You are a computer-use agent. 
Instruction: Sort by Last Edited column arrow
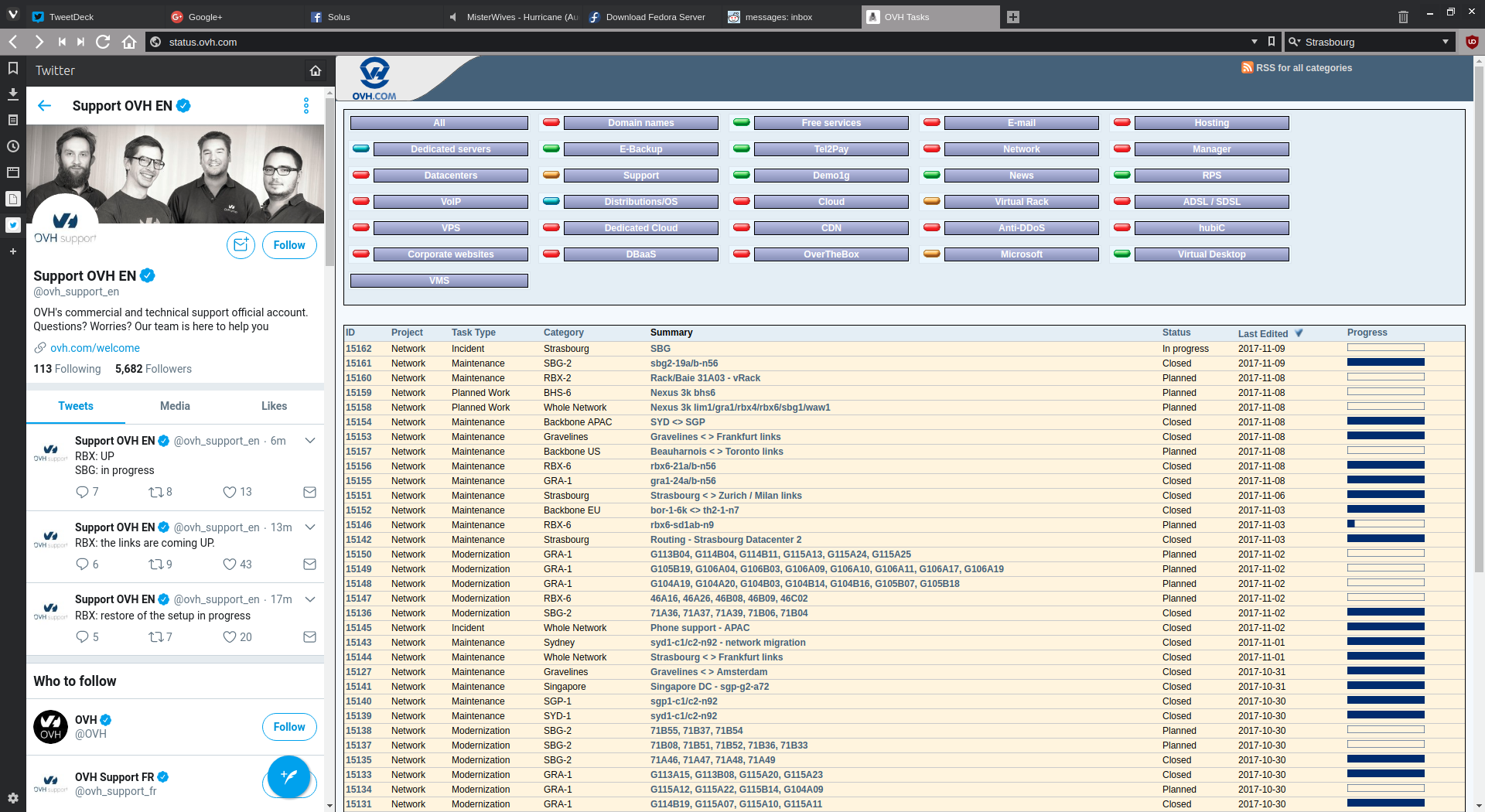coord(1299,333)
